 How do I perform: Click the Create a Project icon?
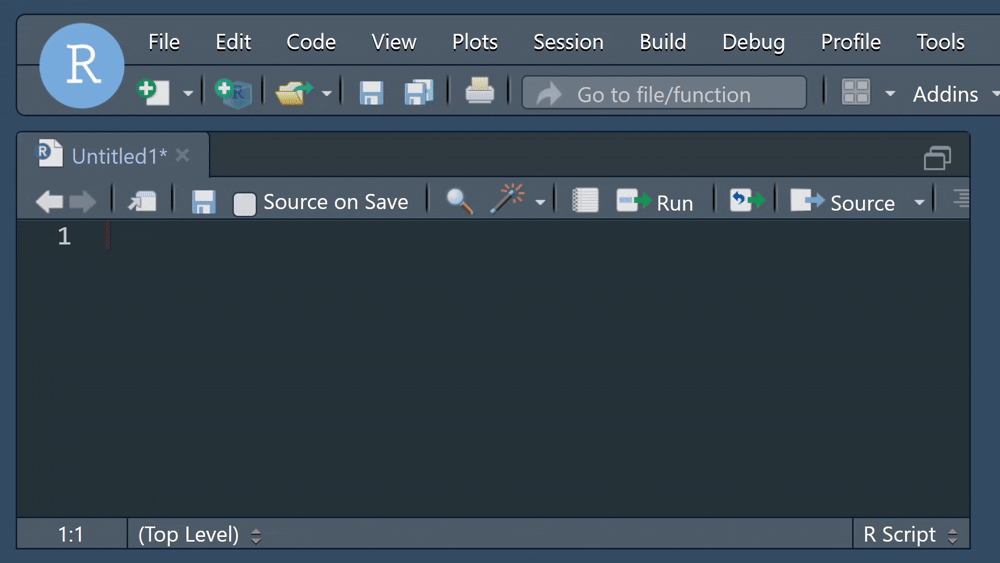point(234,93)
